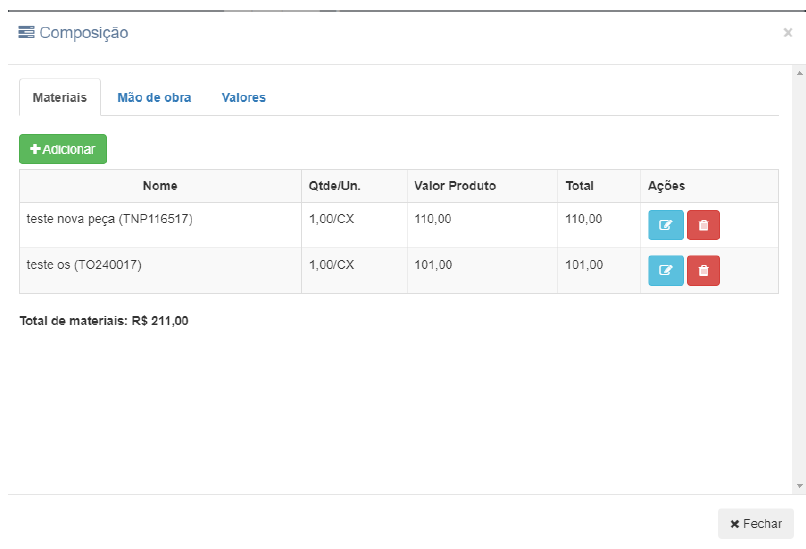Close the Composição dialog with the X
This screenshot has height=549, width=806.
click(787, 33)
